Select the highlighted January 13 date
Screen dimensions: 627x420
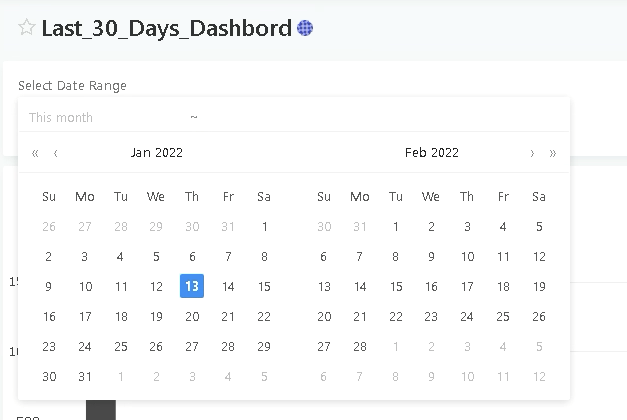192,286
